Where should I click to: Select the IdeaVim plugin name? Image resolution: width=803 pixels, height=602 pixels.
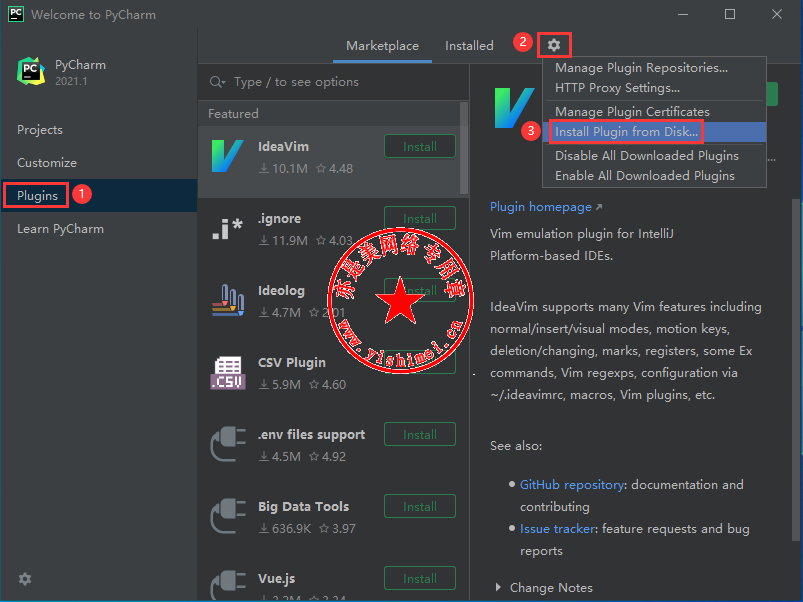coord(283,147)
